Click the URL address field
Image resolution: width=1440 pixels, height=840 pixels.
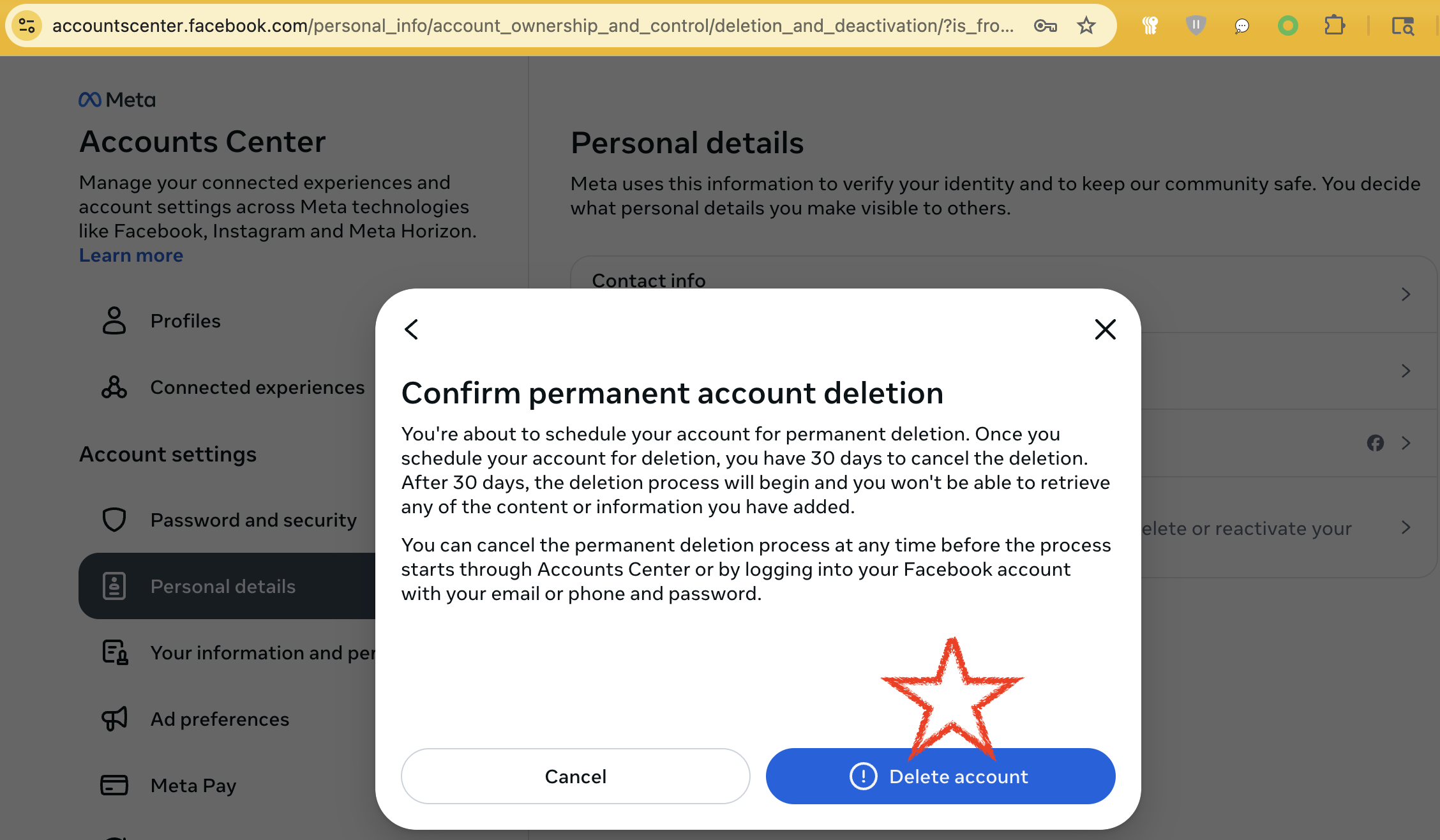(x=533, y=26)
